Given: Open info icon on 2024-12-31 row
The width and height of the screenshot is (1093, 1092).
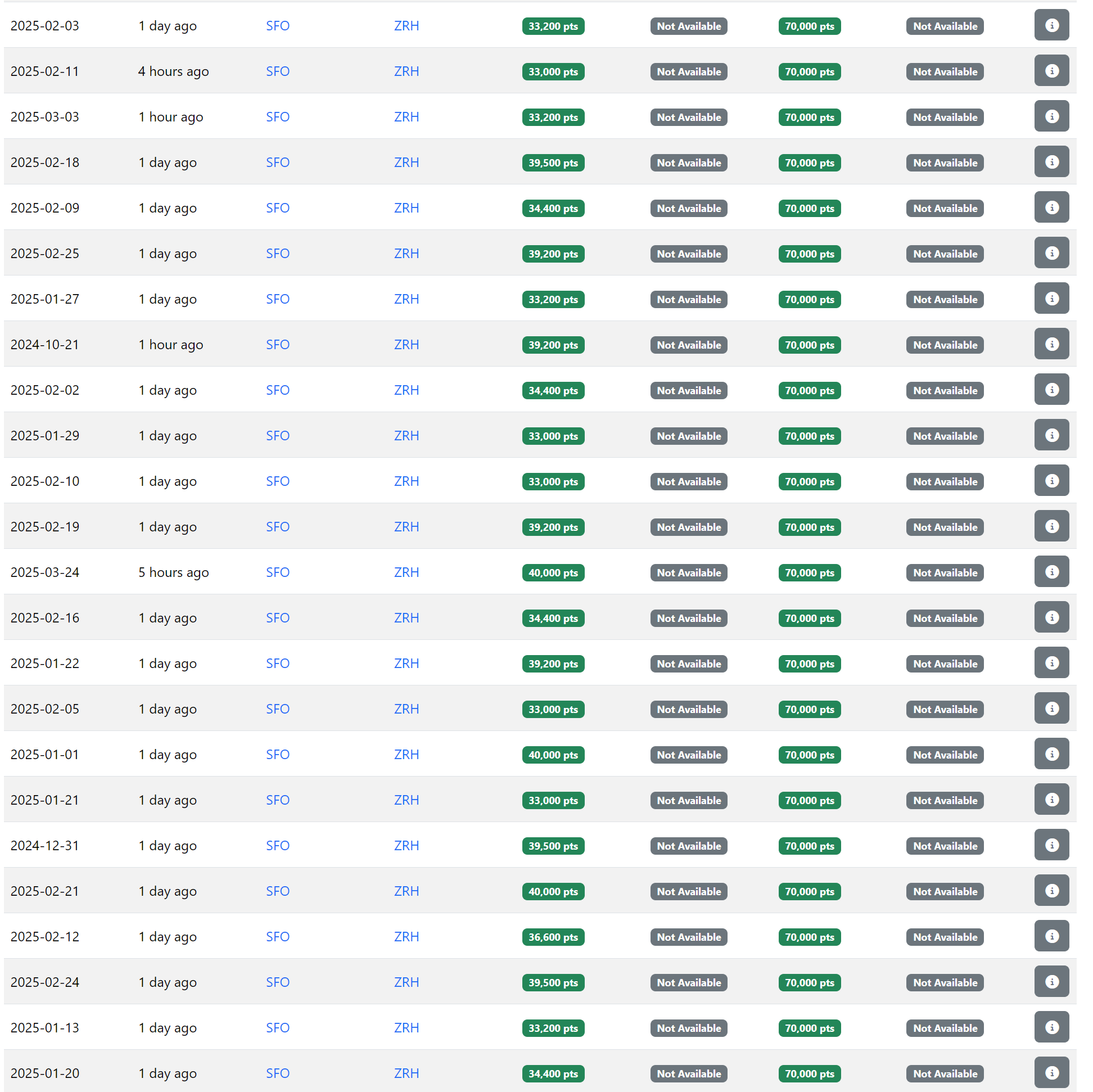Looking at the screenshot, I should point(1051,845).
